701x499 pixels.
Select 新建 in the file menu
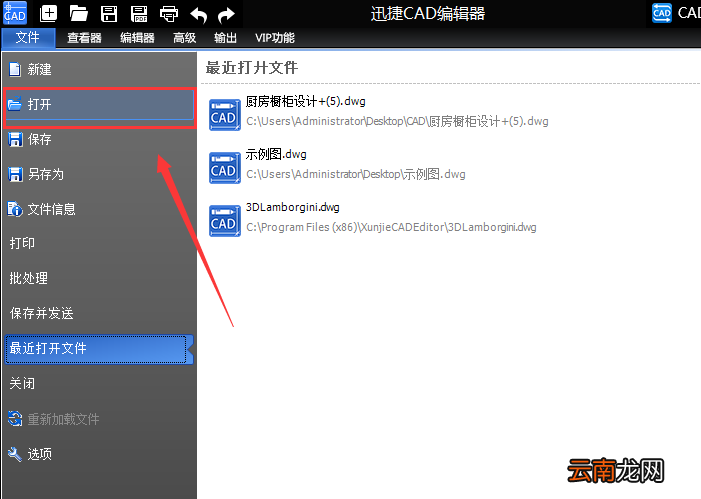99,69
